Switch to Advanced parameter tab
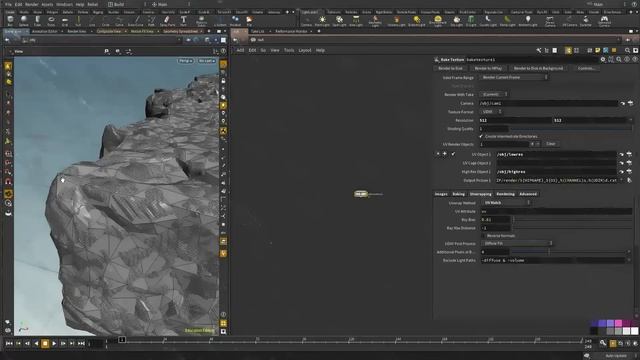This screenshot has width=640, height=360. coord(528,194)
